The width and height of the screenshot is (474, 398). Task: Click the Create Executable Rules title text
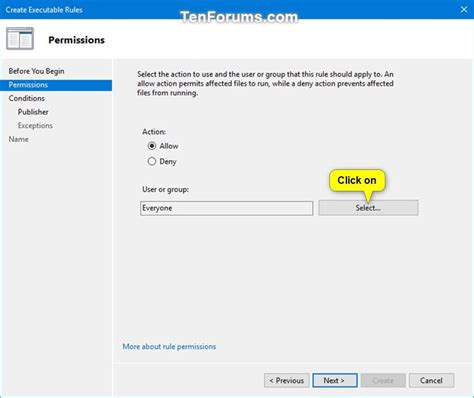pyautogui.click(x=44, y=10)
